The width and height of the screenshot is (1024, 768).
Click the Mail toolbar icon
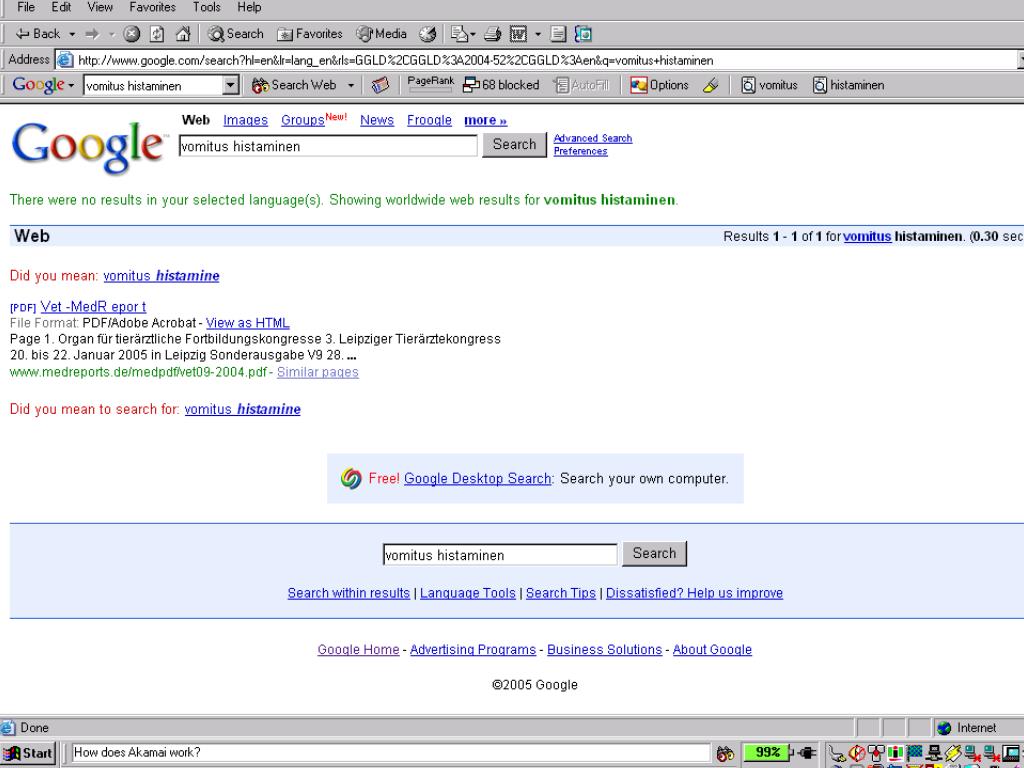click(x=459, y=34)
